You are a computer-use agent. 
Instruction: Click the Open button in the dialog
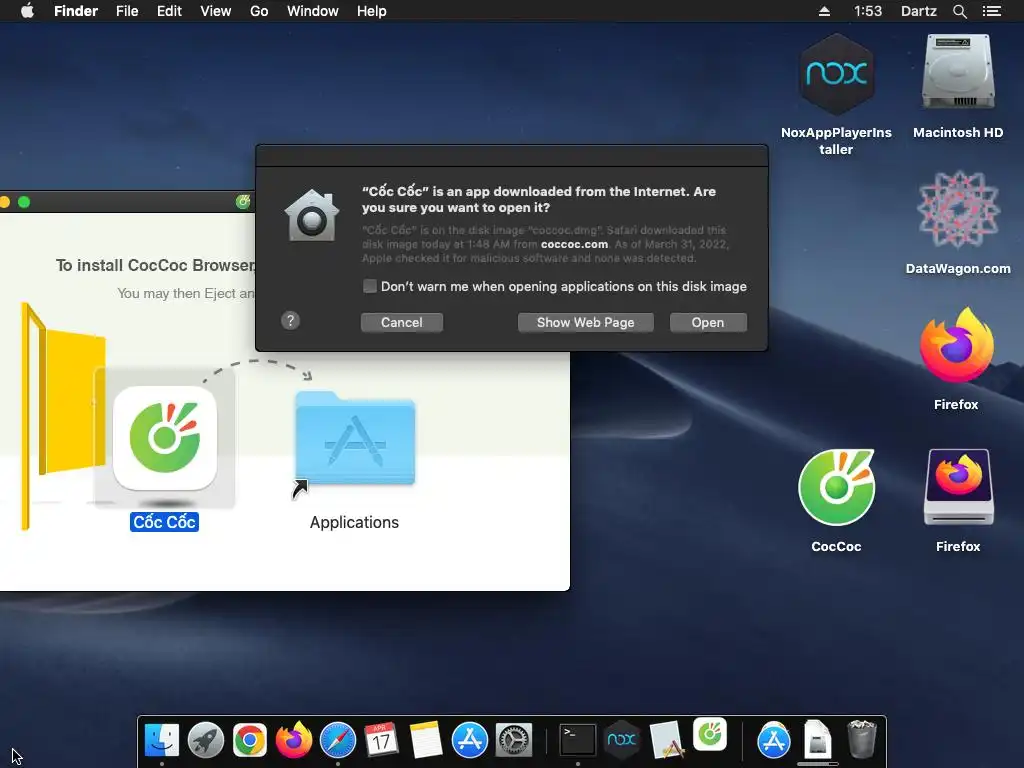708,323
